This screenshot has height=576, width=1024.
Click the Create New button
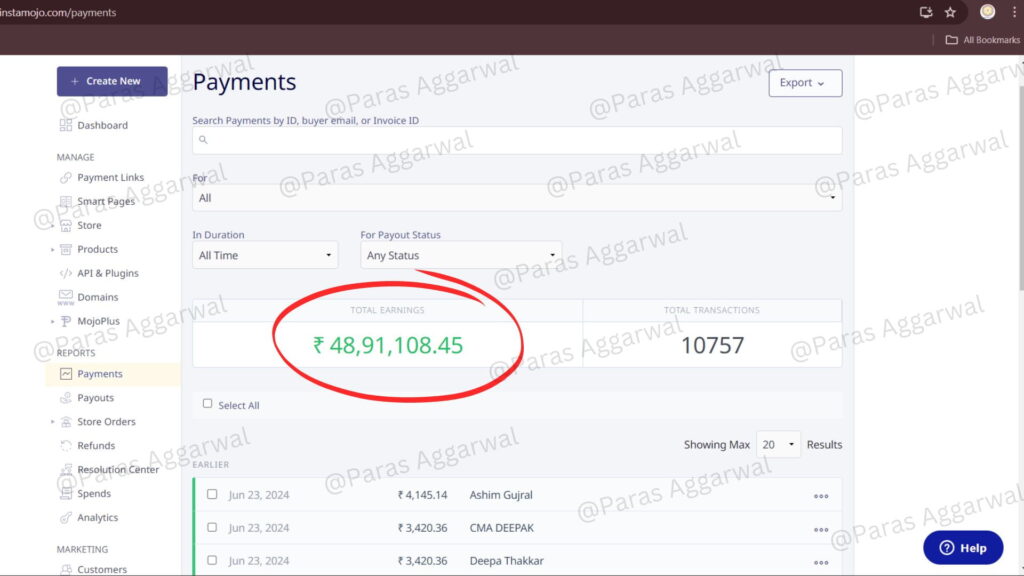click(x=112, y=81)
